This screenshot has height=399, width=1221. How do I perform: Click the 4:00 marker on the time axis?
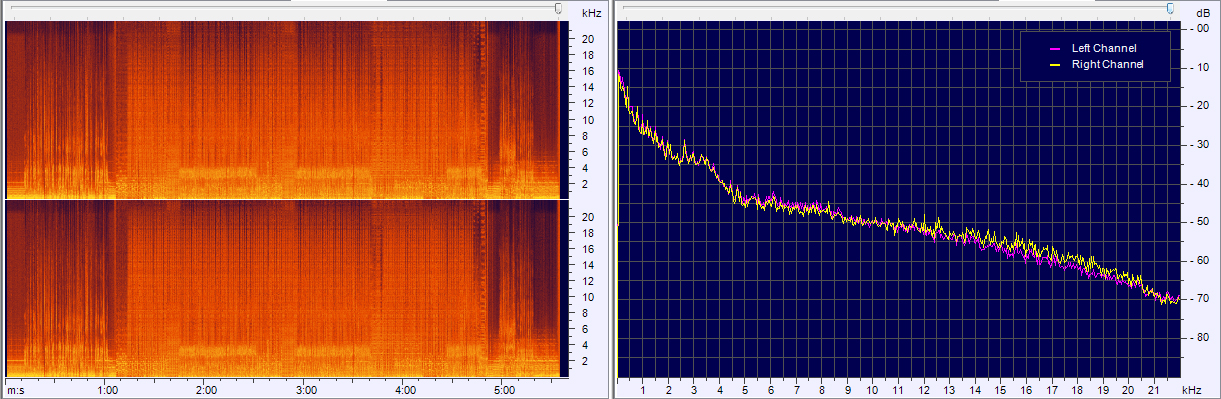406,390
